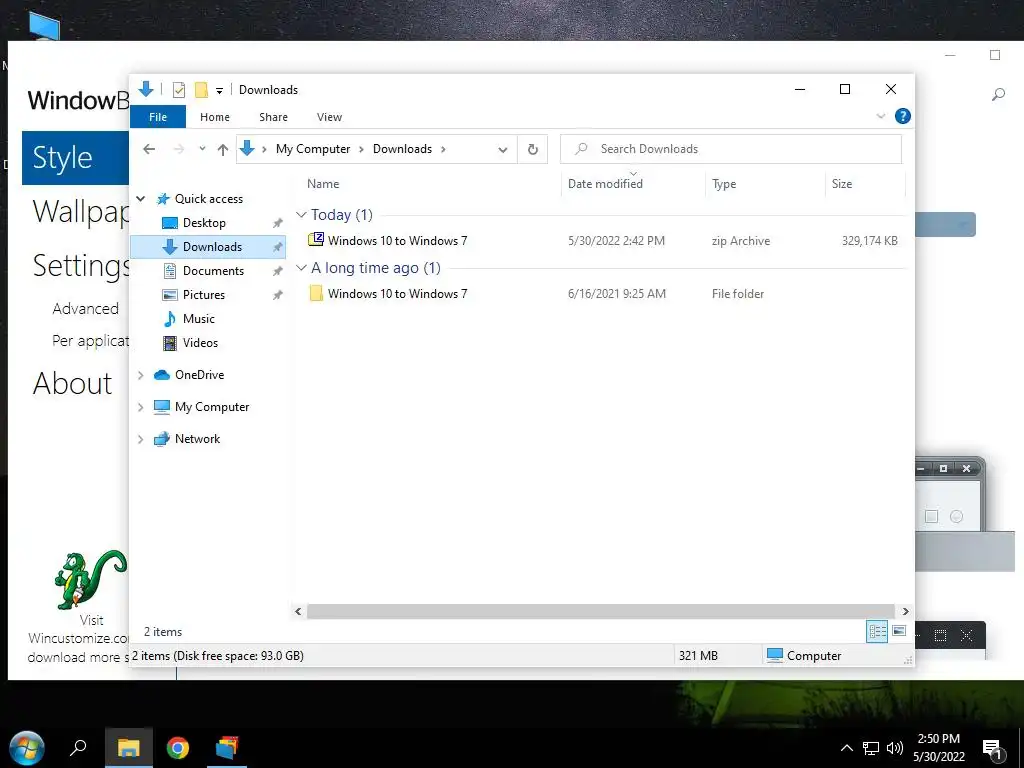1024x768 pixels.
Task: Open Desktop in Quick access
Action: tap(204, 223)
